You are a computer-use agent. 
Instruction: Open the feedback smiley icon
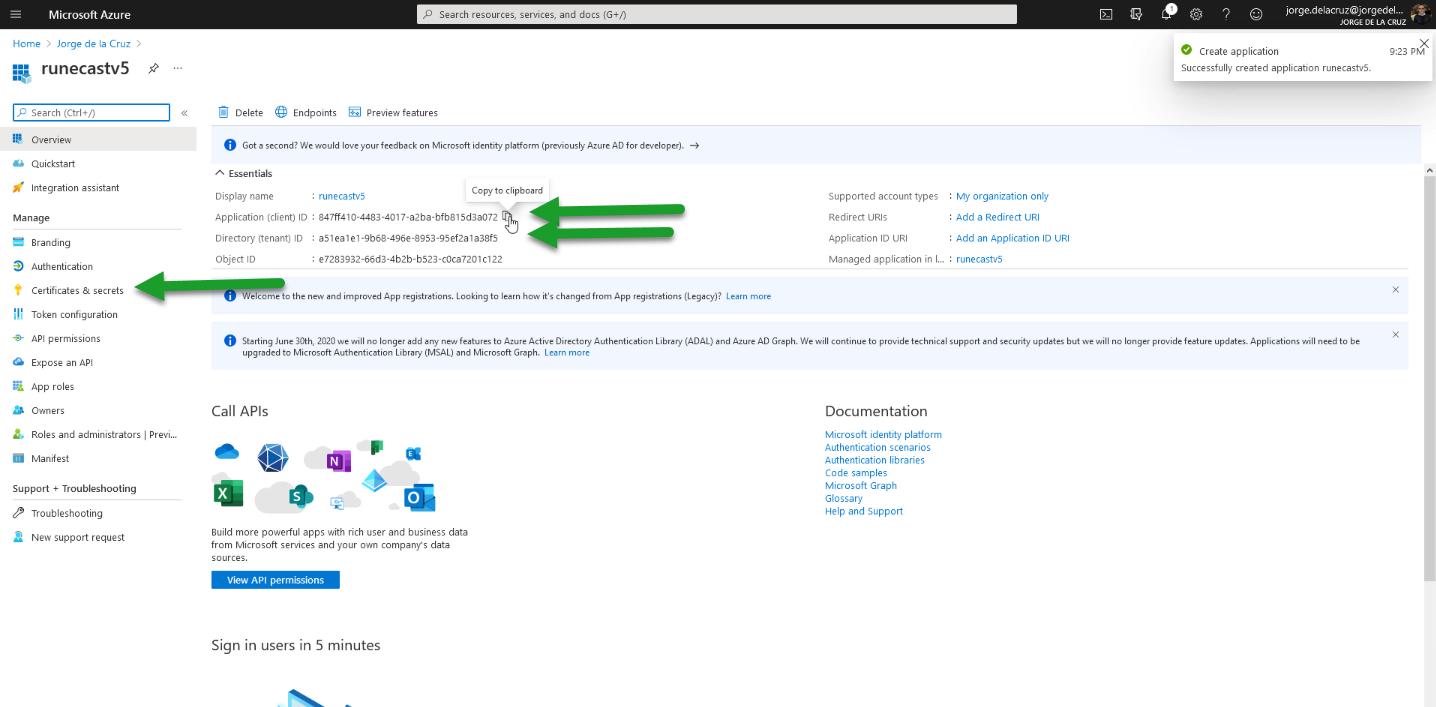click(x=1256, y=14)
